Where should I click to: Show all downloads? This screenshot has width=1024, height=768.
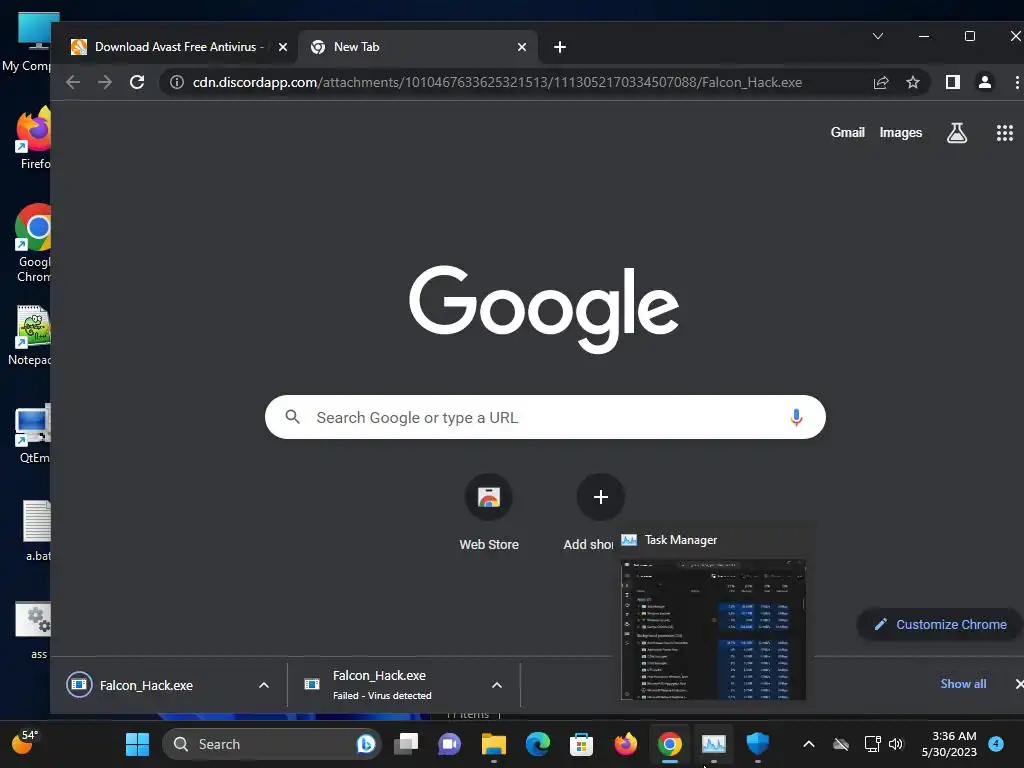coord(963,684)
